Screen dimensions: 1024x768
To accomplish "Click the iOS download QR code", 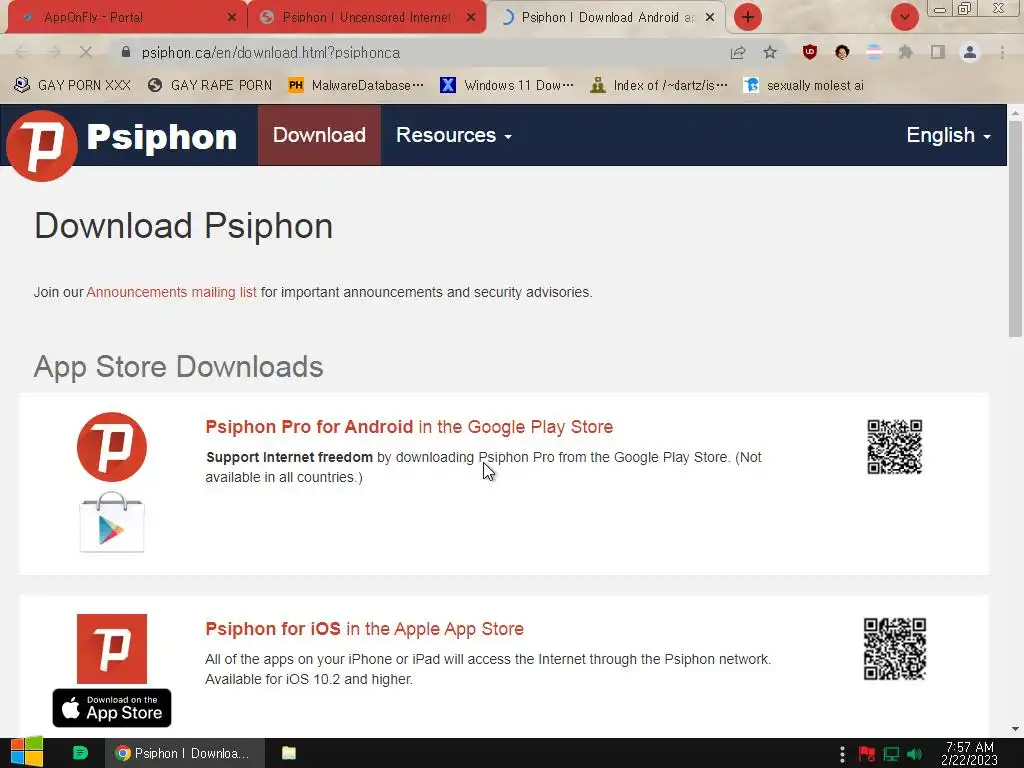I will pos(894,648).
